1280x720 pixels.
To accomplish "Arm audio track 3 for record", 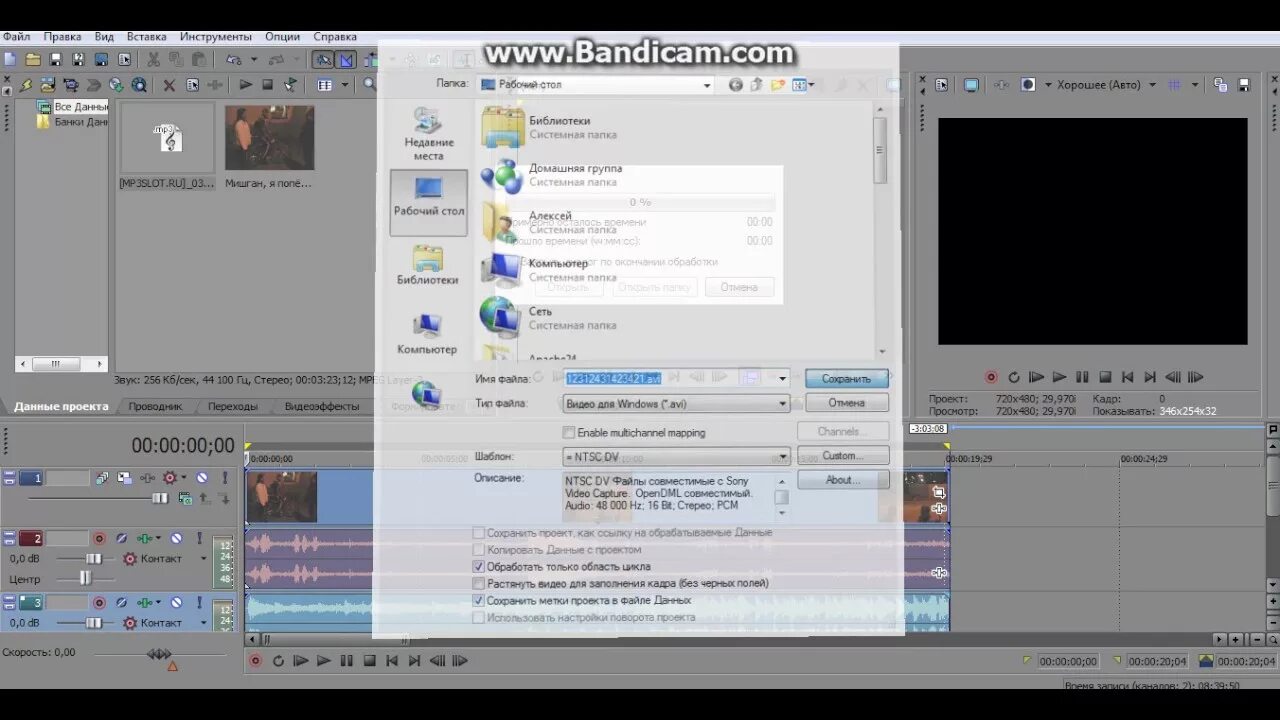I will click(x=99, y=603).
